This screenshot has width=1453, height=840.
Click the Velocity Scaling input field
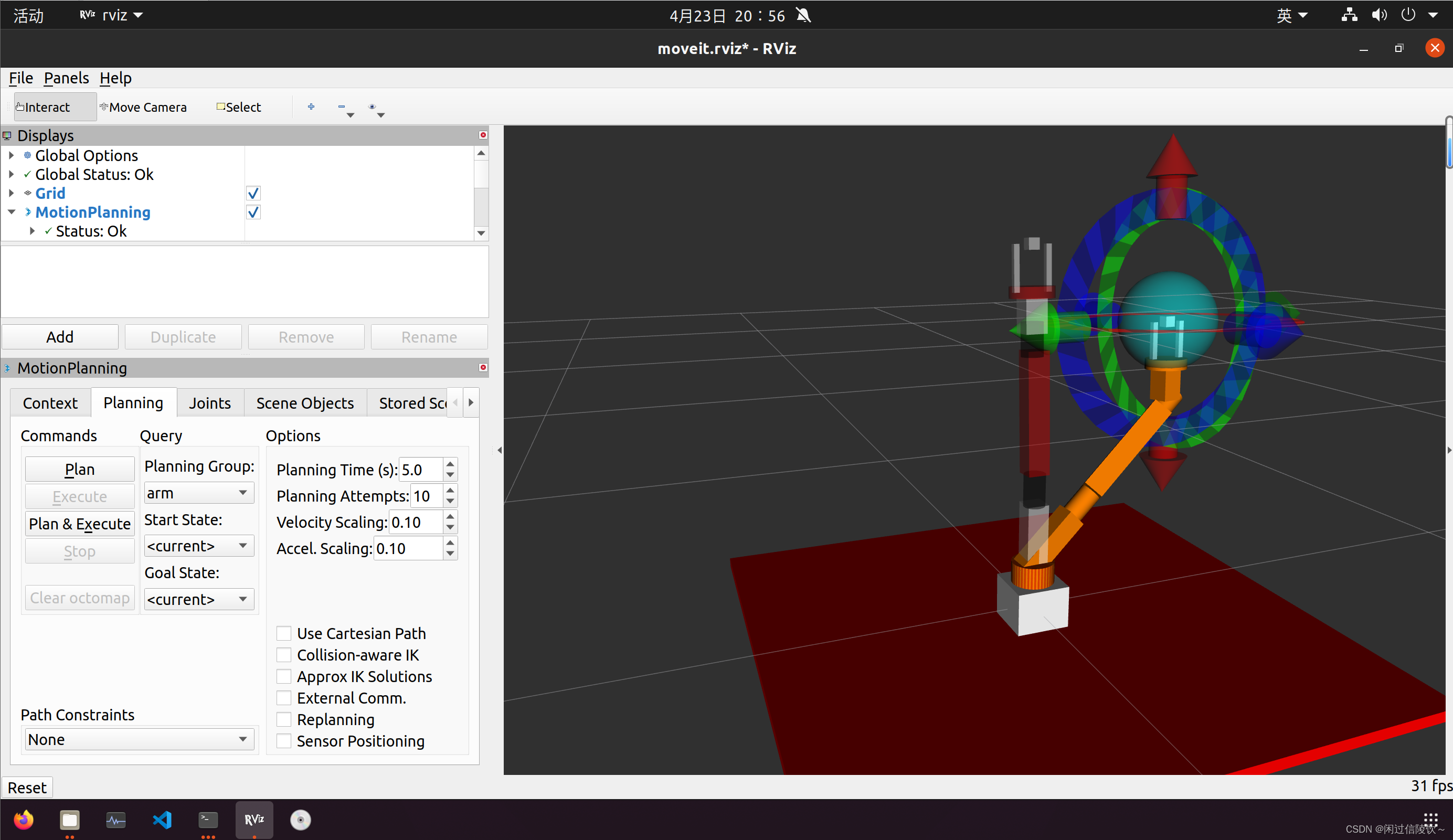416,523
